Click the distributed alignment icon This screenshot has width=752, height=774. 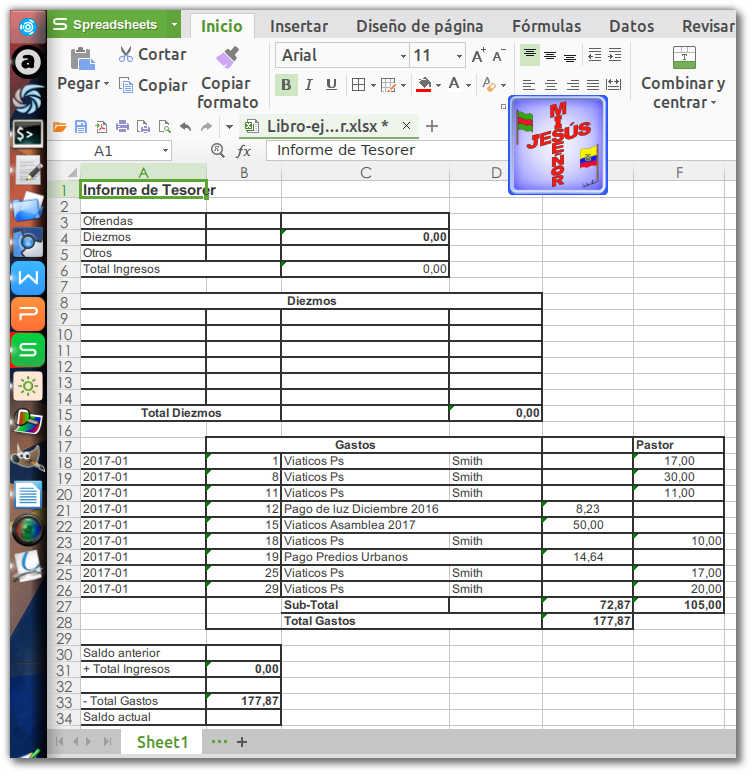click(x=614, y=85)
